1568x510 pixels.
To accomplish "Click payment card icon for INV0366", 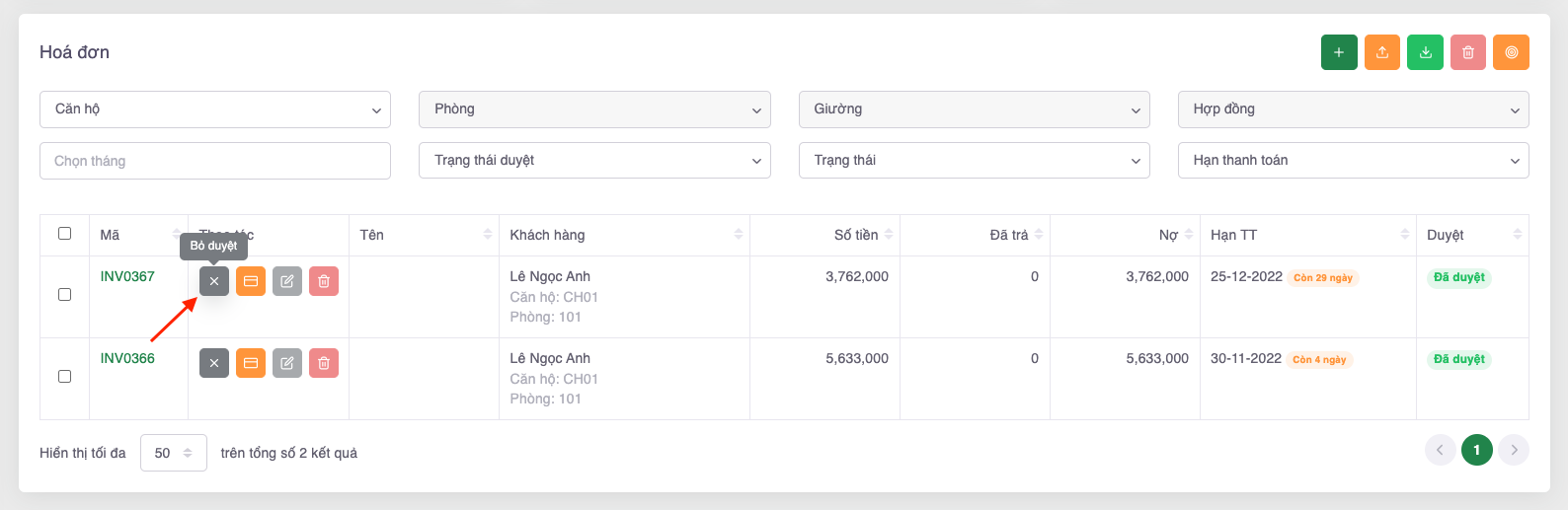I will (251, 363).
